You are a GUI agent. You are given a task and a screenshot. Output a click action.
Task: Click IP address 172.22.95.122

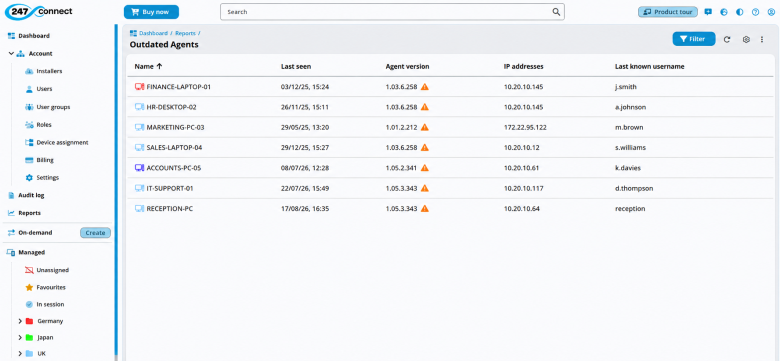(525, 127)
